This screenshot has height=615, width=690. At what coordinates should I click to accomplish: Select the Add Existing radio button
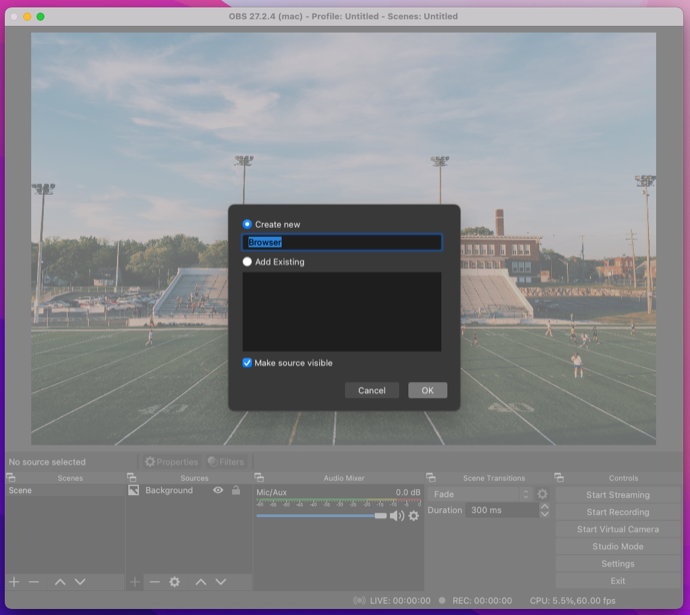(247, 262)
